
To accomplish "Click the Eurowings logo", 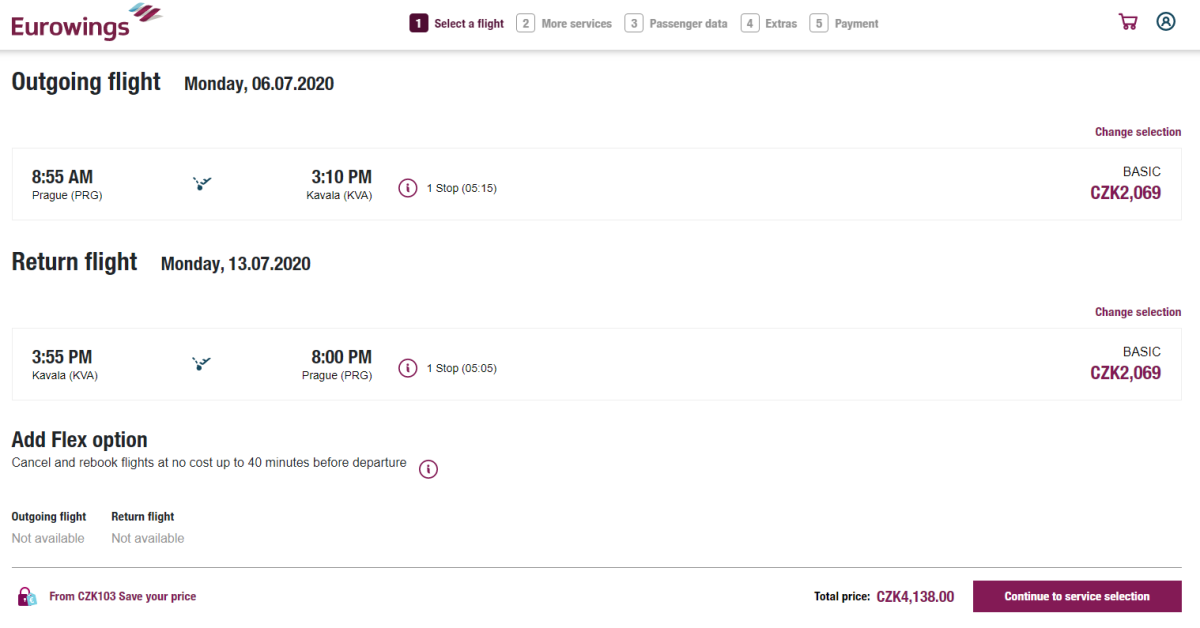I will pos(86,23).
